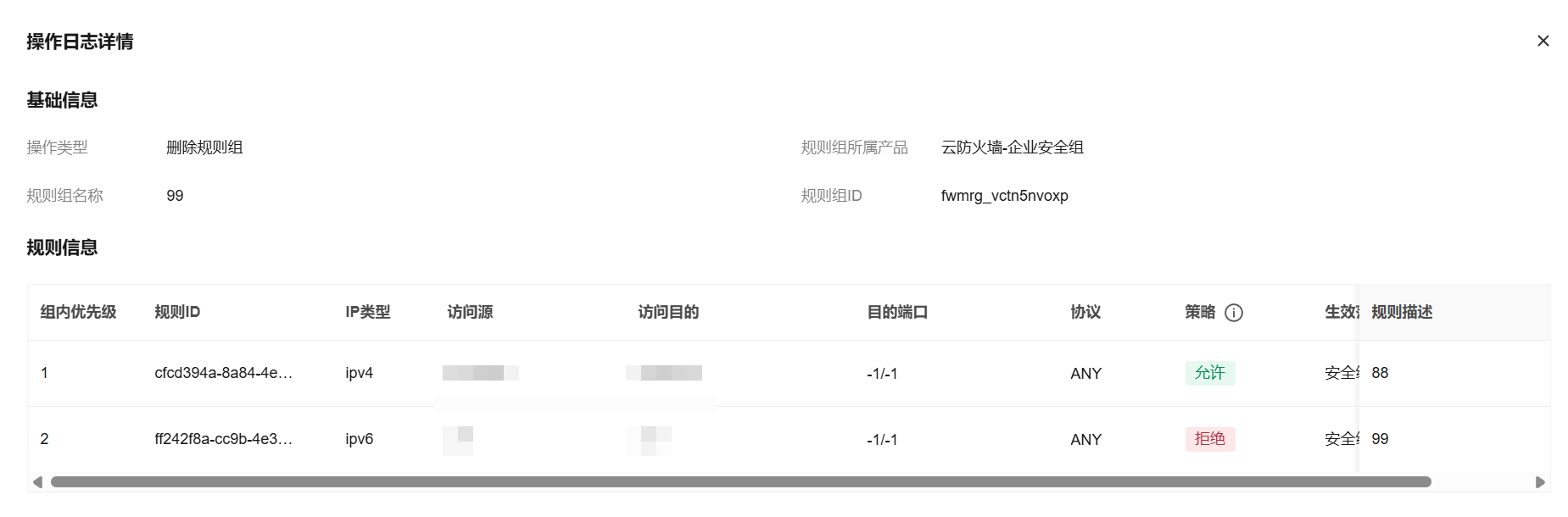Click rule description 88 in row 1
This screenshot has width=1568, height=517.
pos(1380,373)
